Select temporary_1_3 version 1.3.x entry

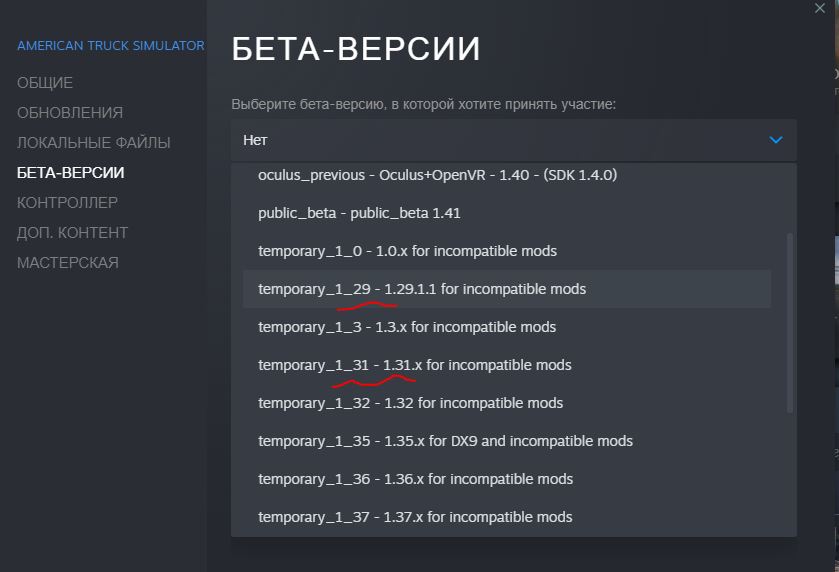click(507, 327)
